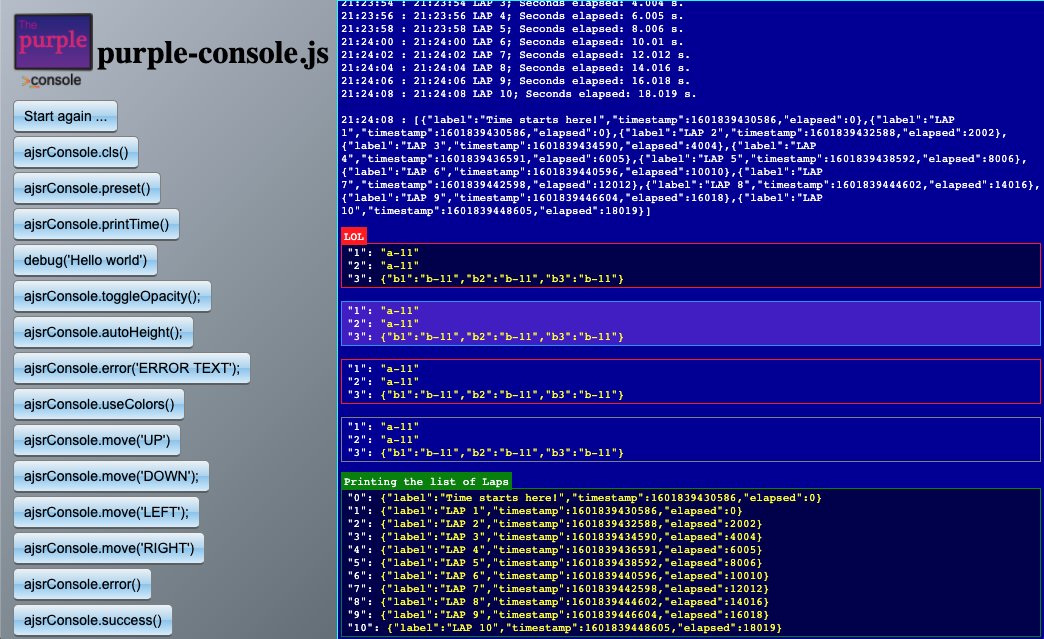
Task: Click the ajsrConsole.error() button
Action: [x=83, y=584]
